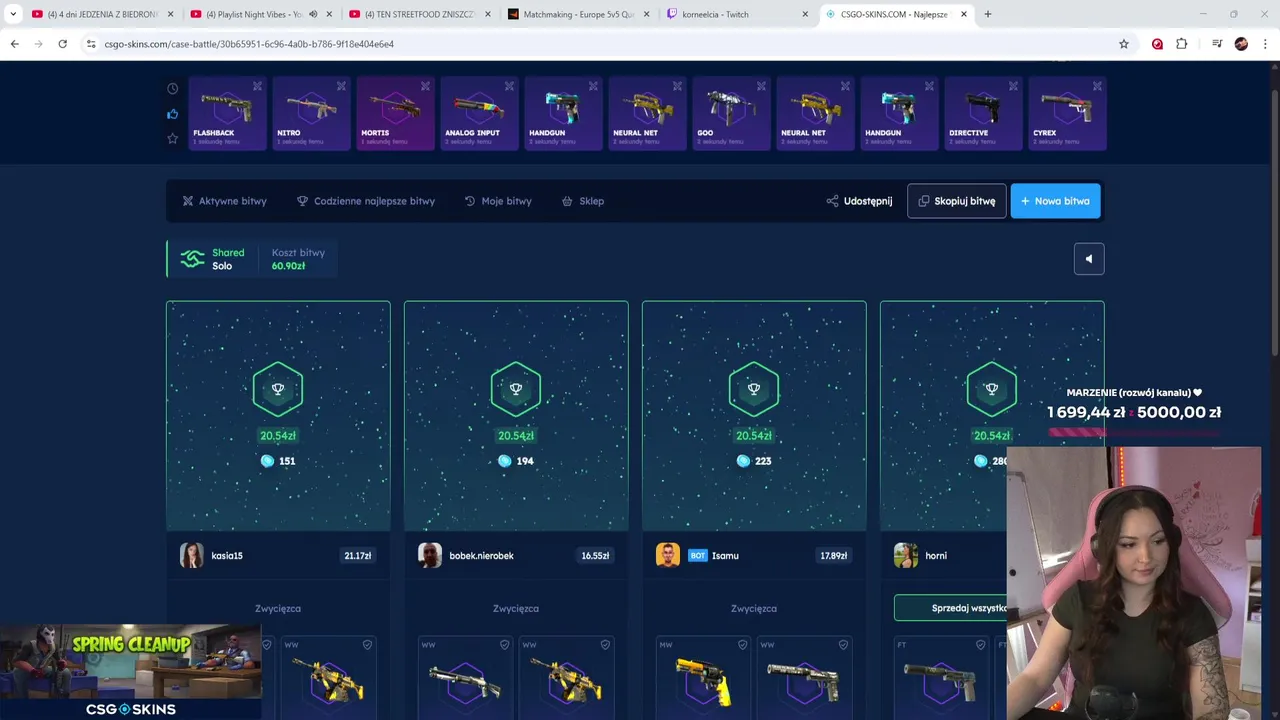
Task: Open the Extensions puzzle menu
Action: (1182, 44)
